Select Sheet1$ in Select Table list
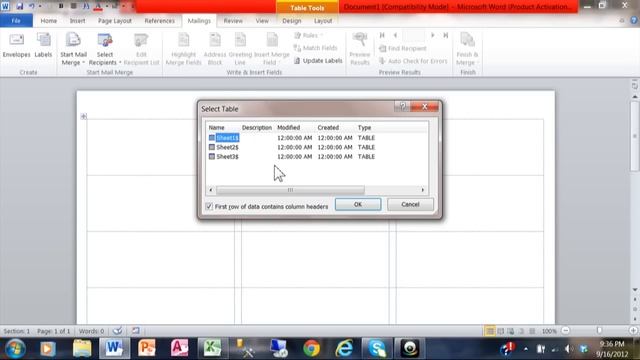 point(227,138)
